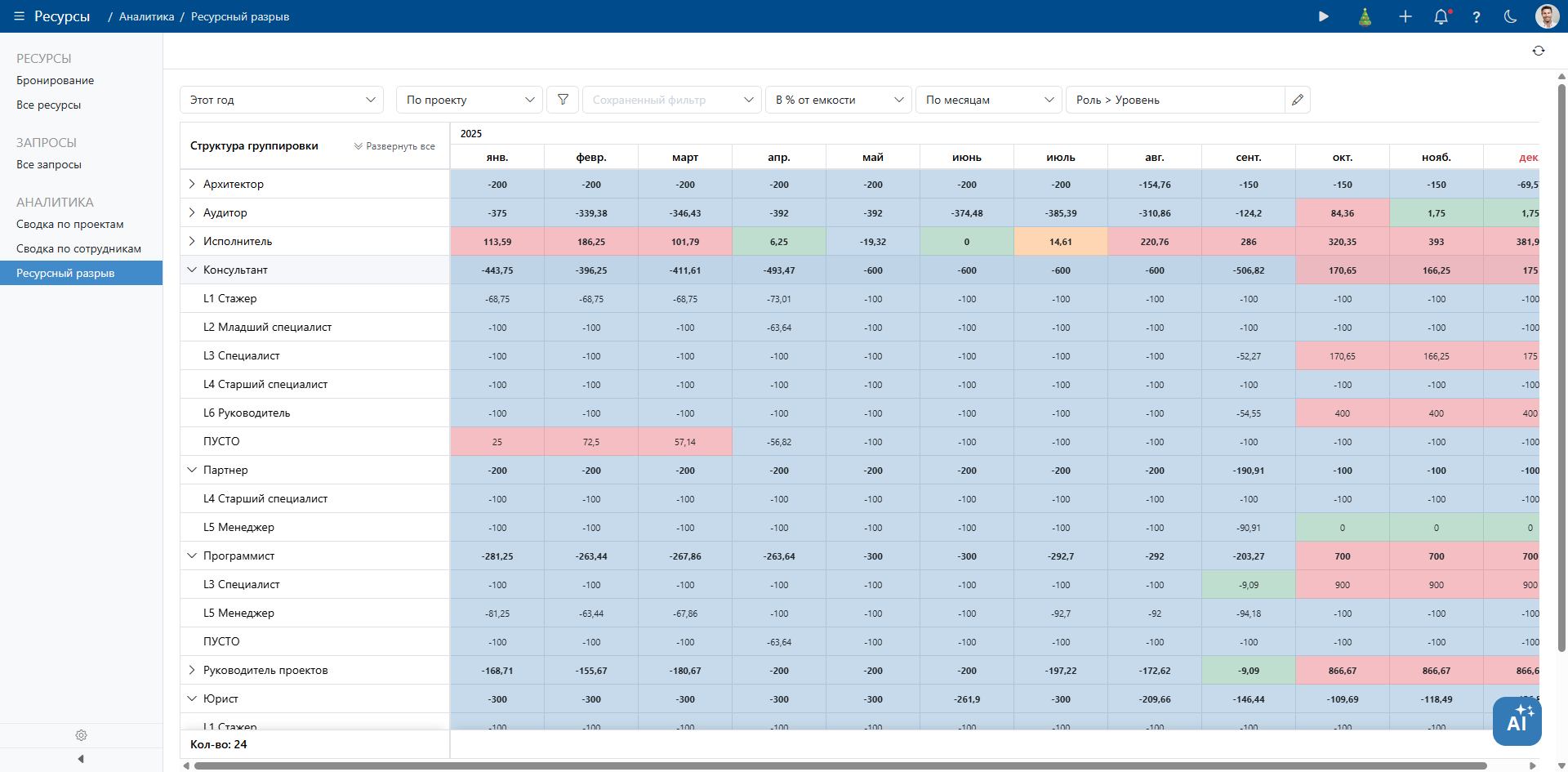The height and width of the screenshot is (772, 1568).
Task: Edit grouping with pencil icon
Action: [1298, 100]
